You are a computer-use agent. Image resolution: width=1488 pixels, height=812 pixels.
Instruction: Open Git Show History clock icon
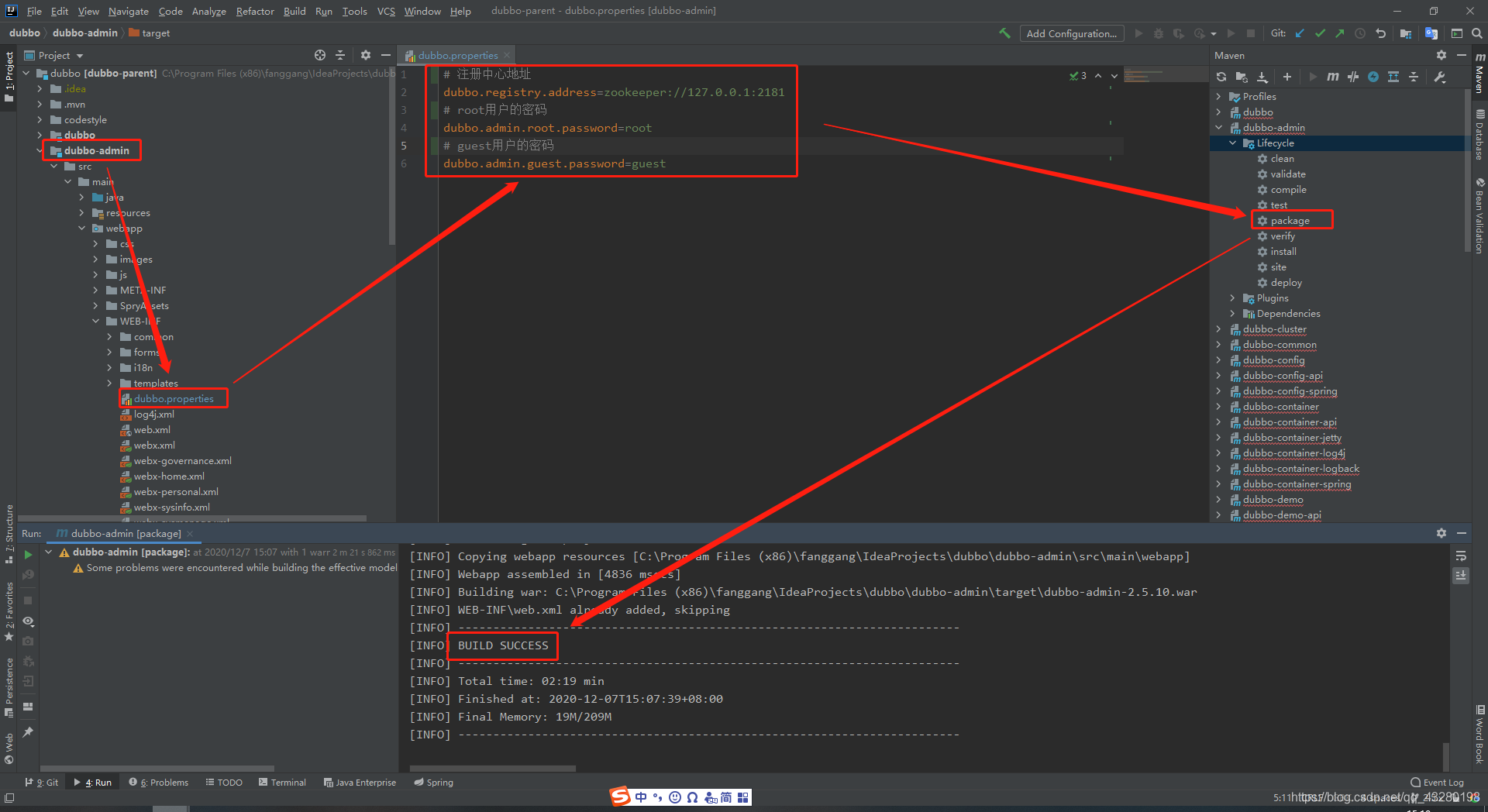point(1360,33)
